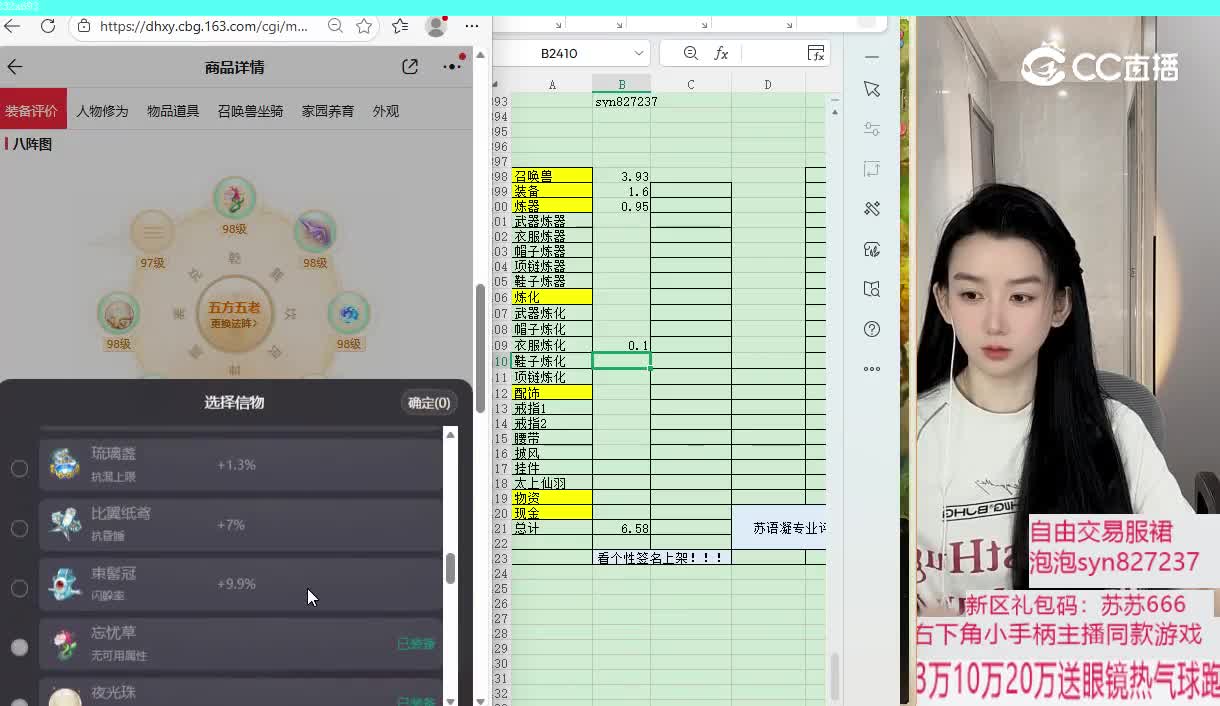This screenshot has height=706, width=1220.
Task: Select column C header
Action: click(x=690, y=85)
